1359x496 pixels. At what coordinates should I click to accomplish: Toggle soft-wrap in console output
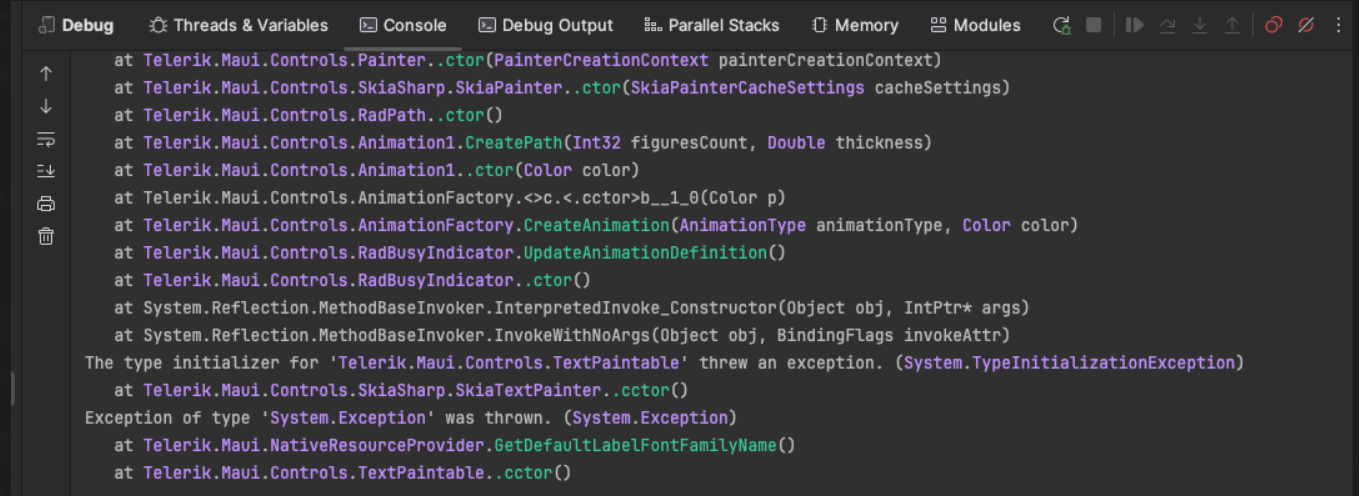46,139
